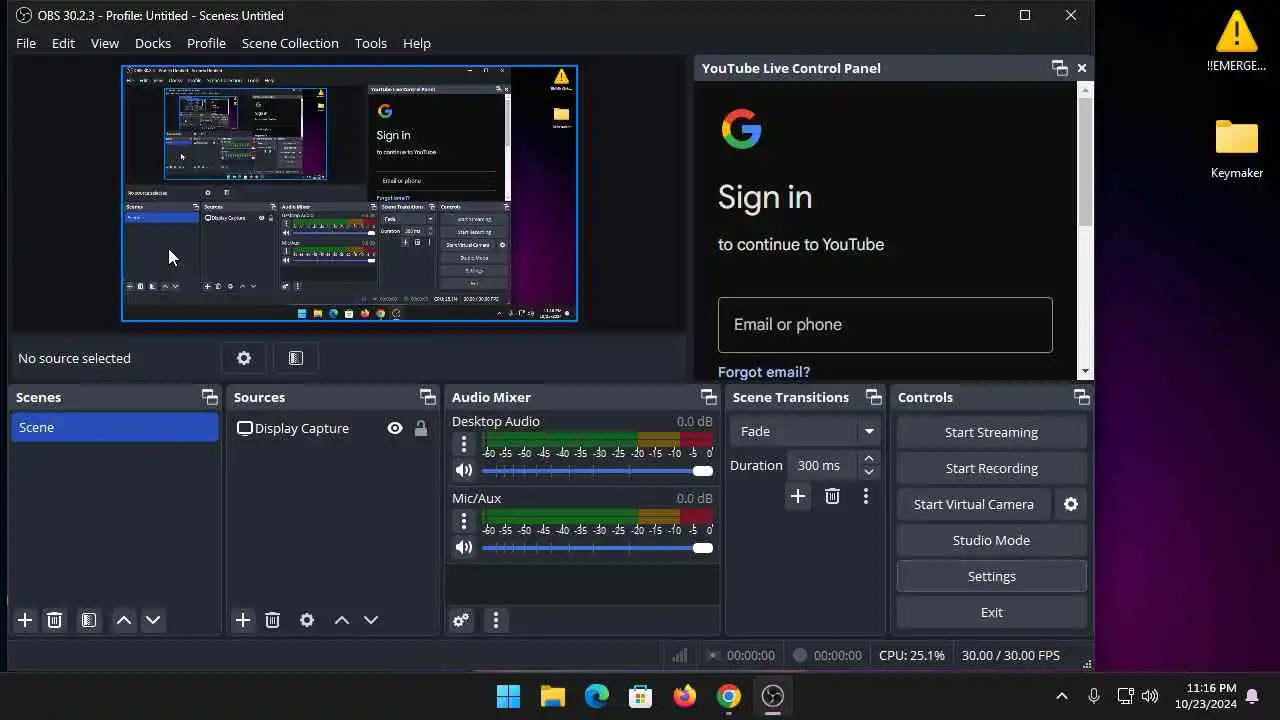The image size is (1280, 720).
Task: Click Forgot email? link
Action: pos(764,371)
